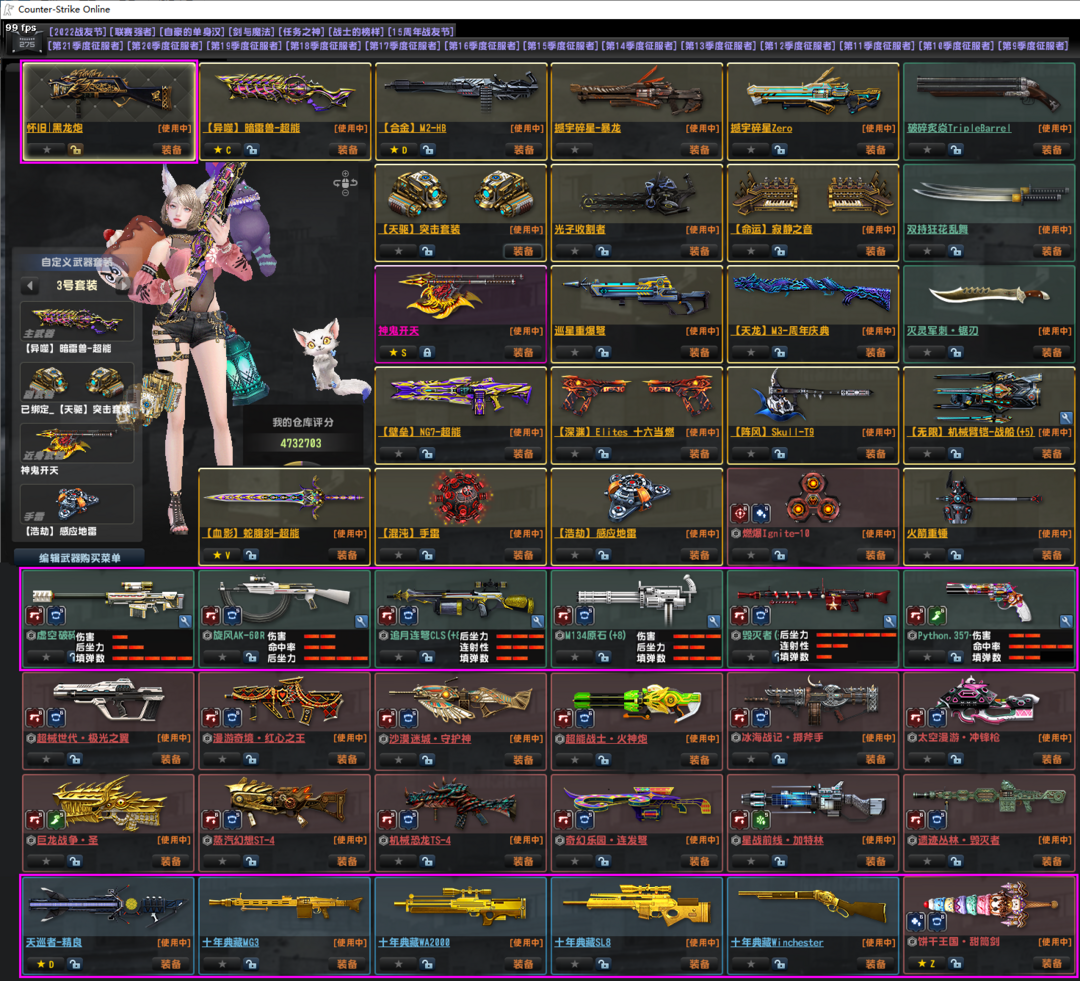Image resolution: width=1080 pixels, height=981 pixels.
Task: Select 主武器 slot in custom set panel
Action: [x=76, y=321]
